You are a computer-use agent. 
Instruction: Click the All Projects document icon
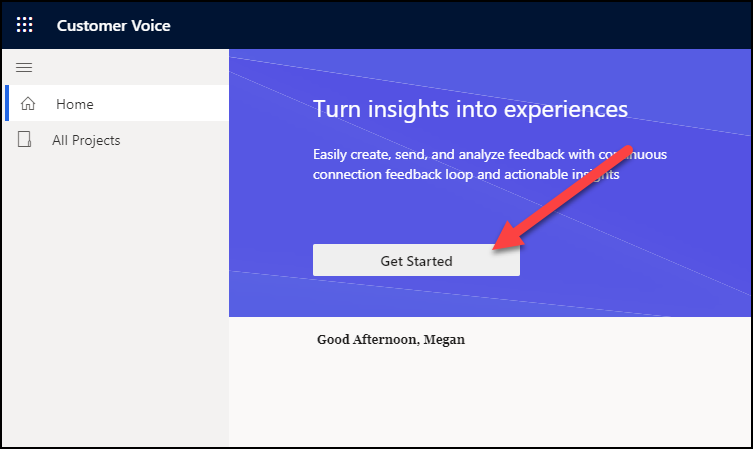coord(24,139)
